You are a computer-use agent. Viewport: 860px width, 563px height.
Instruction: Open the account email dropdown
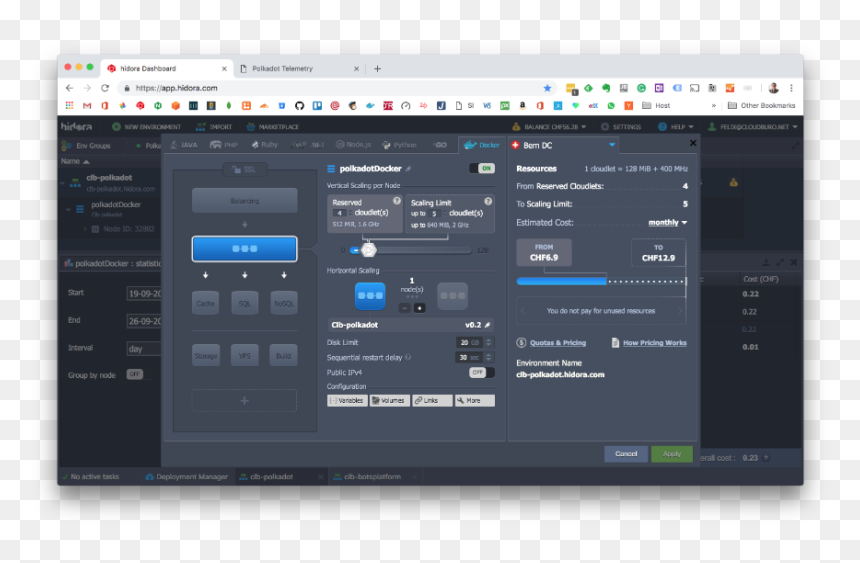(752, 127)
